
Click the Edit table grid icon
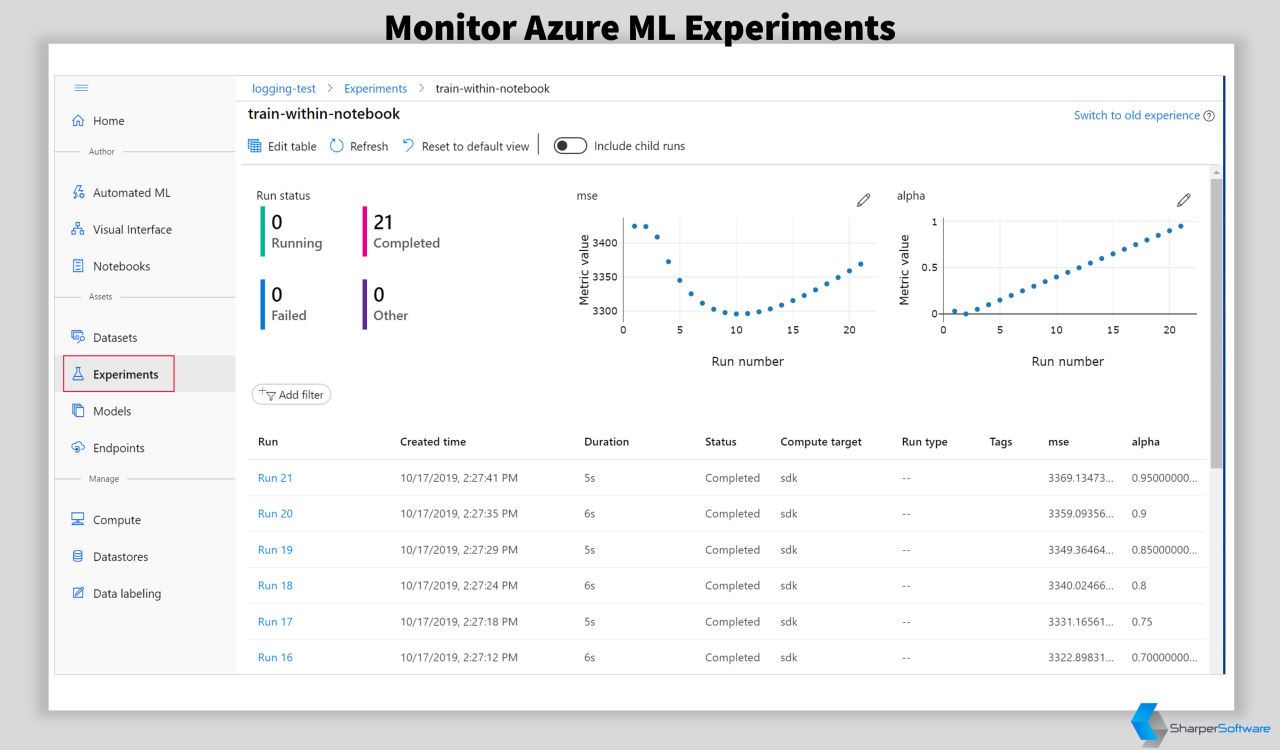[255, 146]
